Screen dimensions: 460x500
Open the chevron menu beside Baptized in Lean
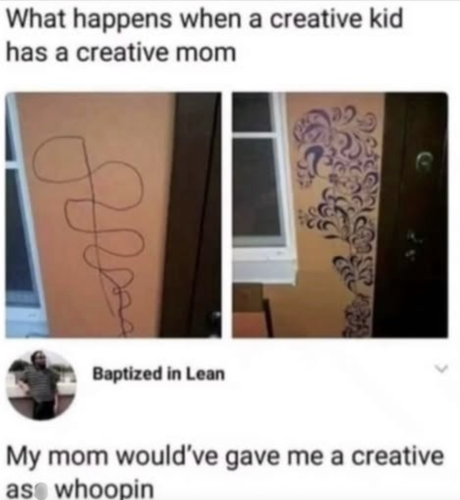(441, 369)
